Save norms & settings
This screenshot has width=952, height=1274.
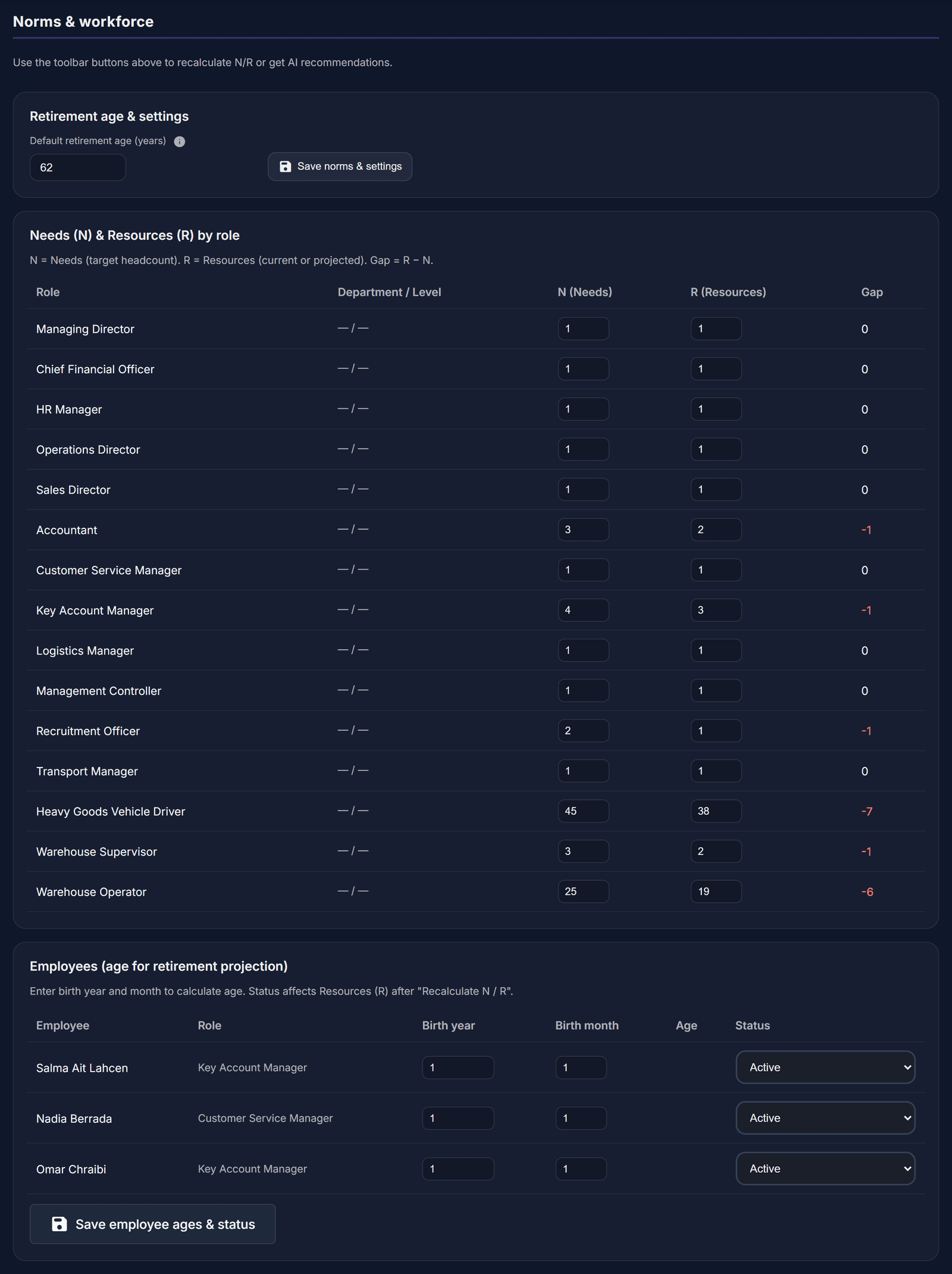point(340,167)
